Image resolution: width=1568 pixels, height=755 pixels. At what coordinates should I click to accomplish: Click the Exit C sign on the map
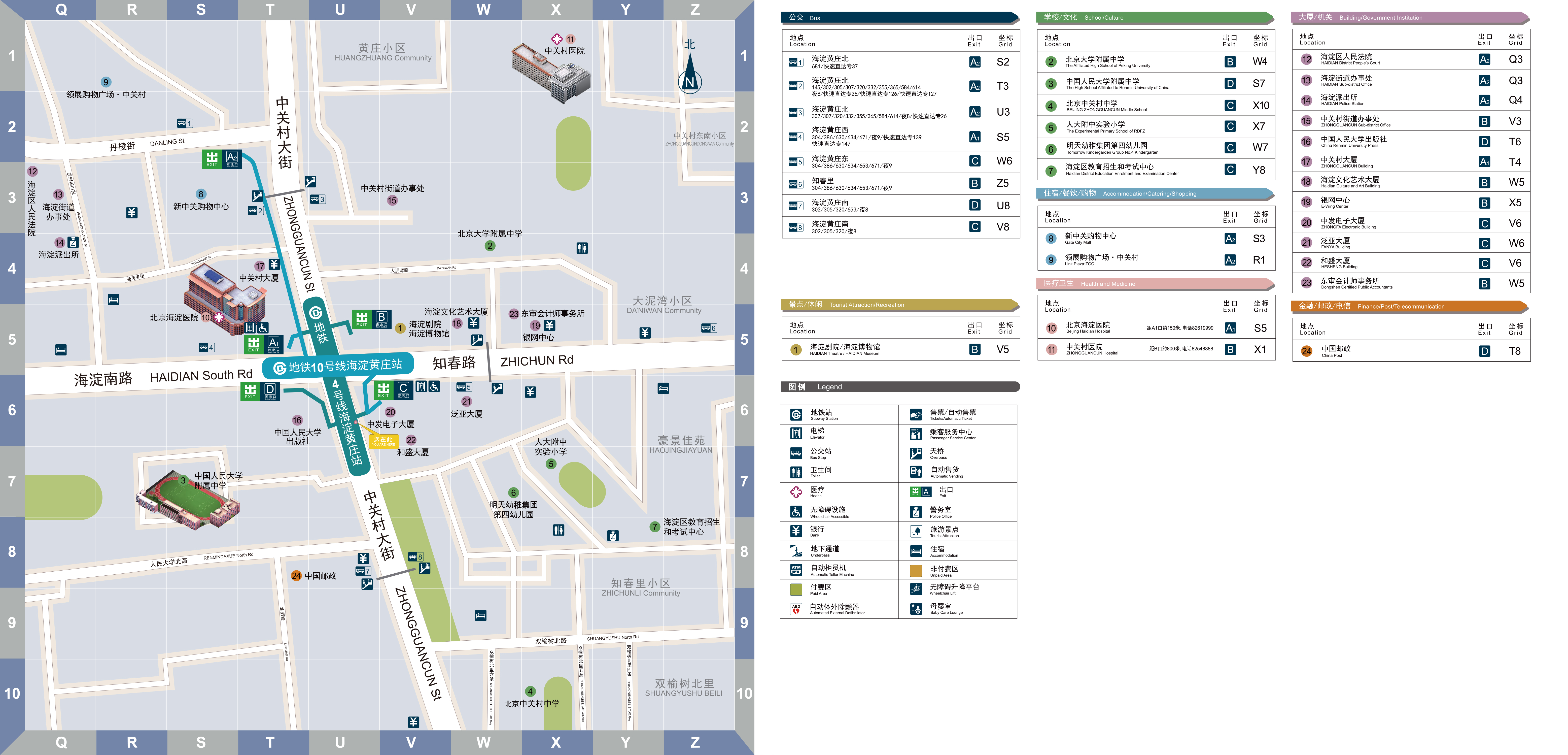[x=393, y=390]
